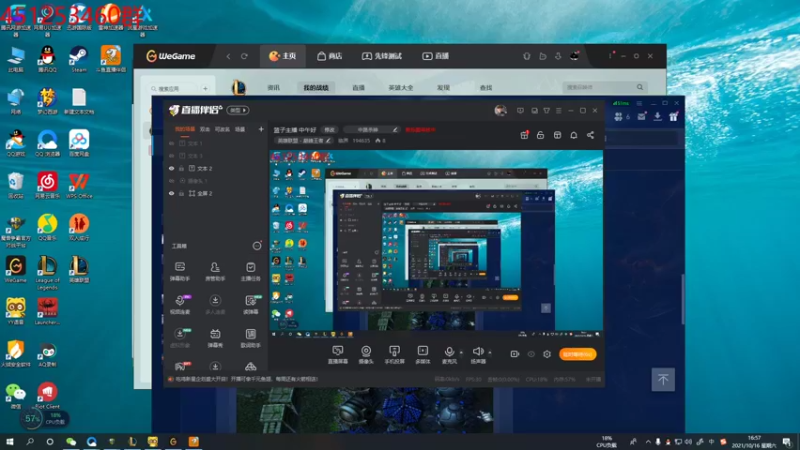
Task: Select 英雄大全 tab in WeGame
Action: 401,88
